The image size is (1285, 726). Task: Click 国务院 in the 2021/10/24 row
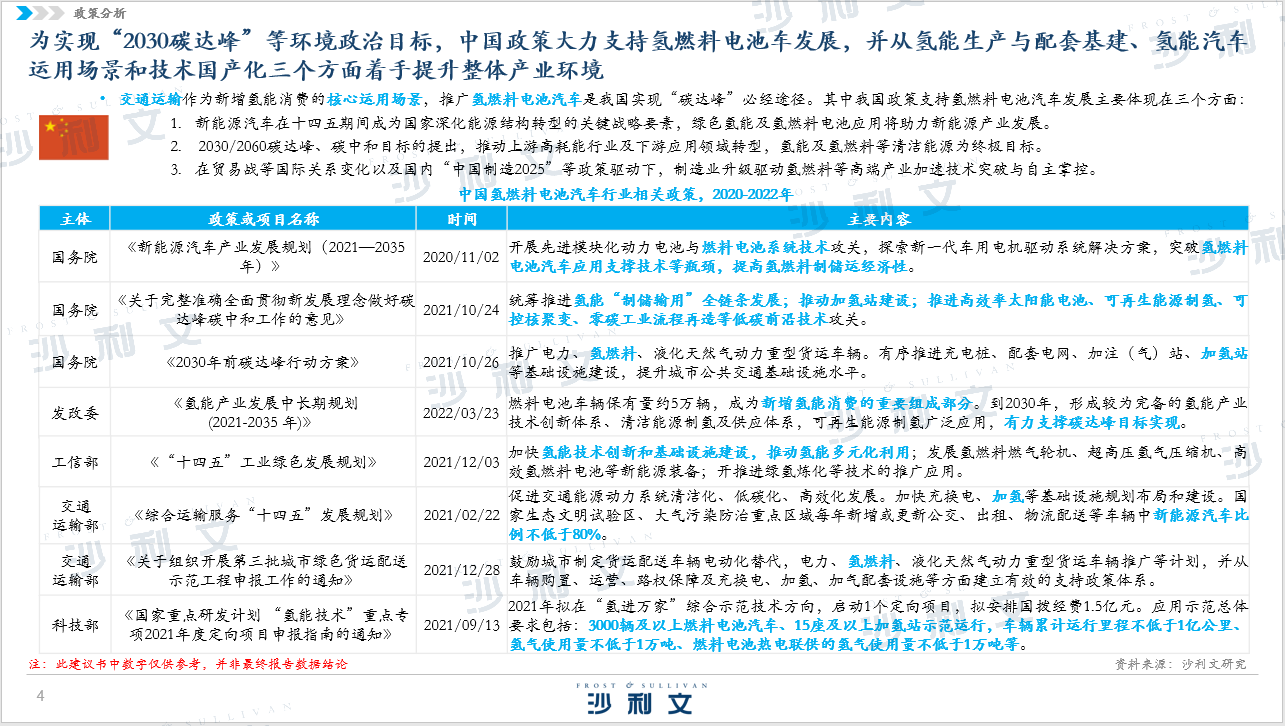77,309
